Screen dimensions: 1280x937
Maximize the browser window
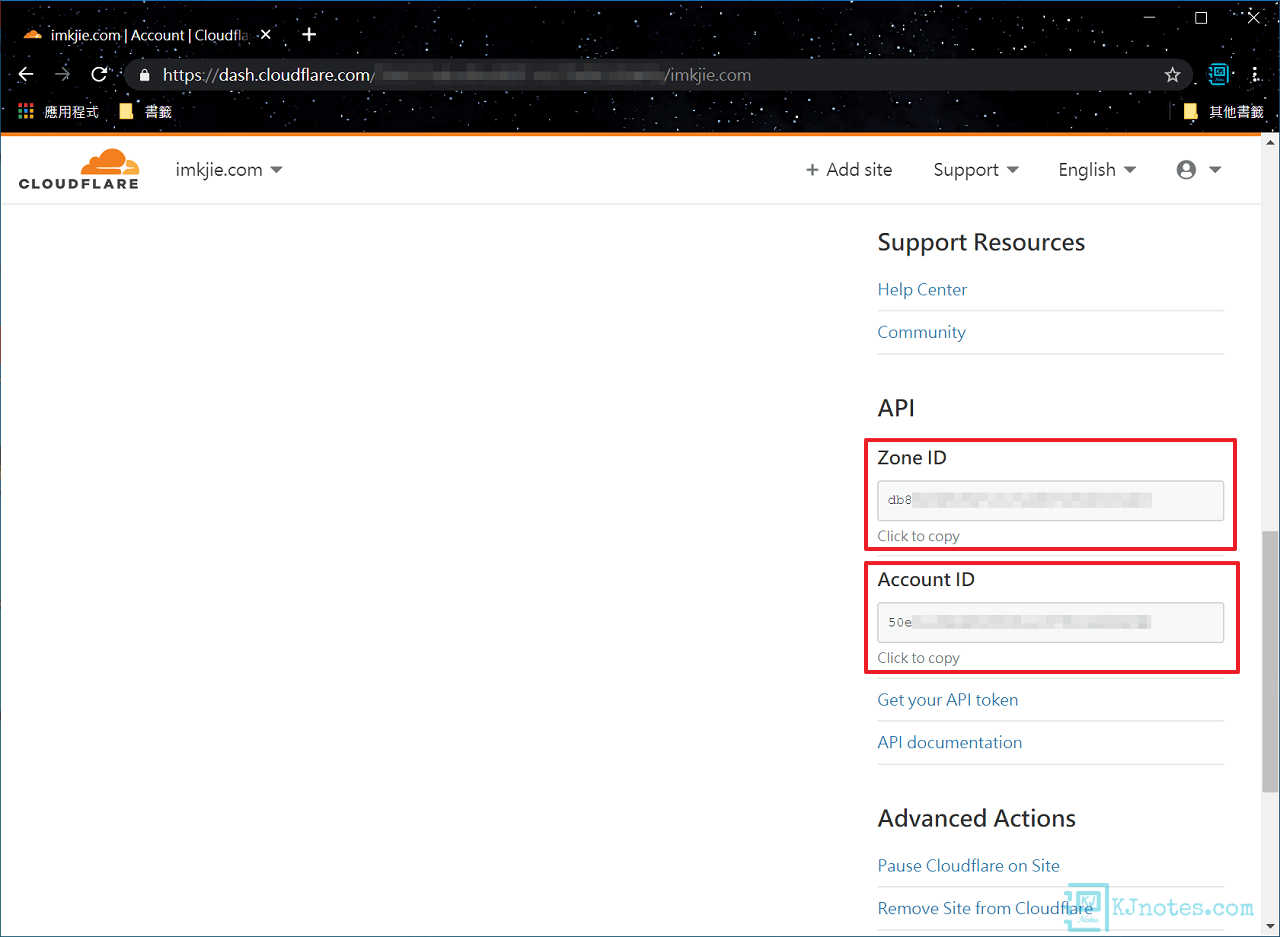pyautogui.click(x=1201, y=18)
